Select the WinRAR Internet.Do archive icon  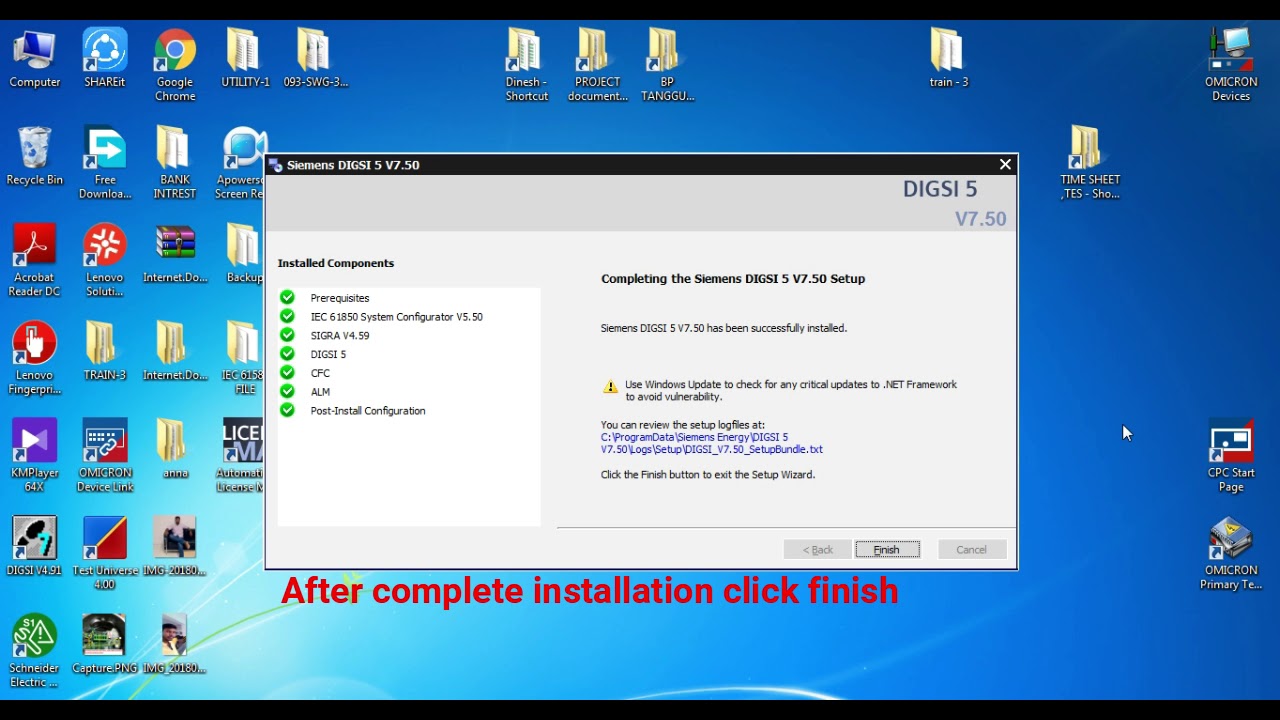point(175,255)
